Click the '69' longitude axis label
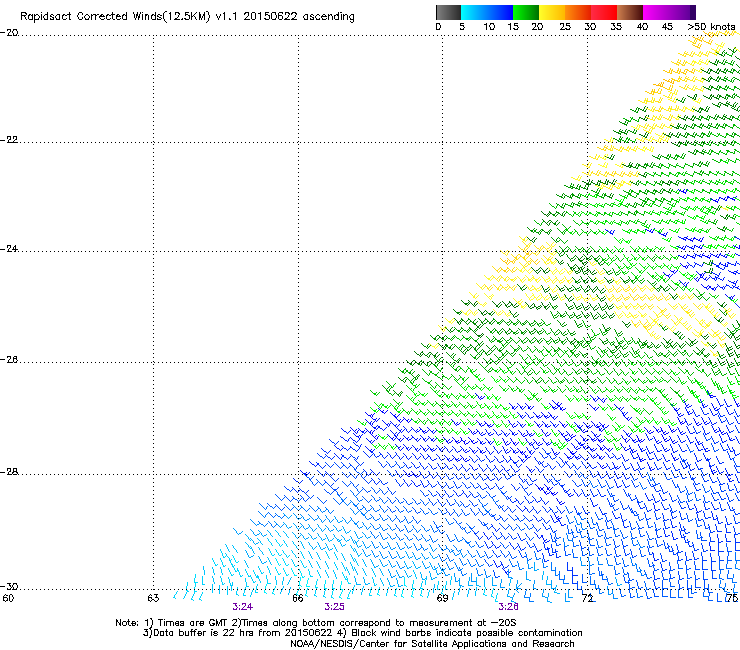The width and height of the screenshot is (740, 650). (x=442, y=598)
